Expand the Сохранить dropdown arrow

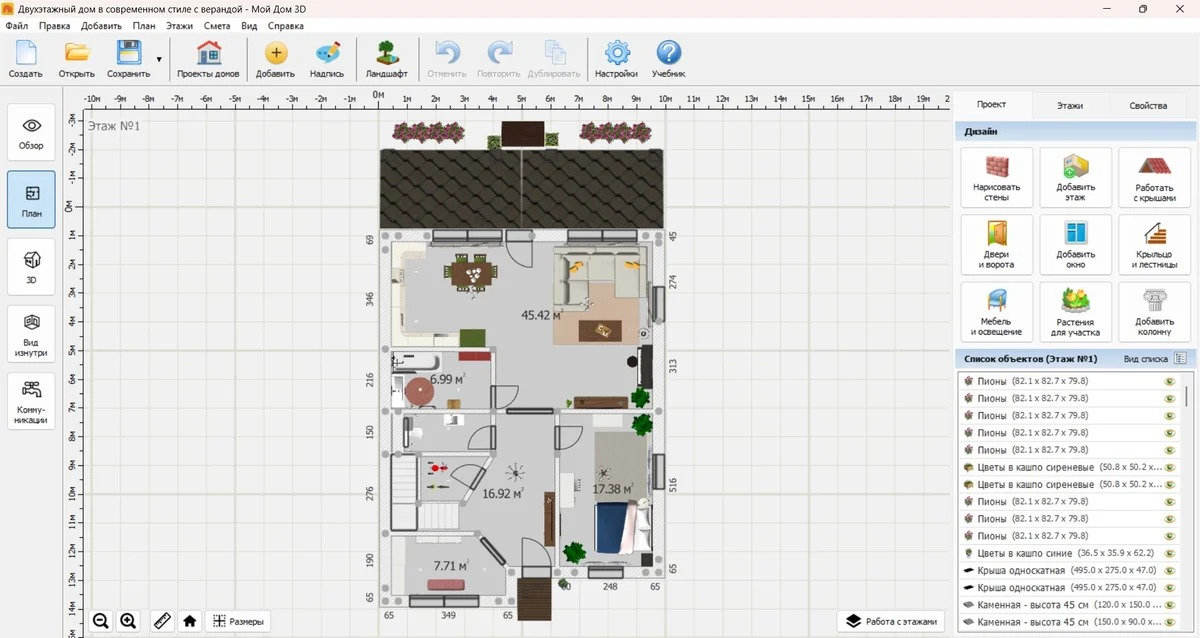(x=159, y=60)
